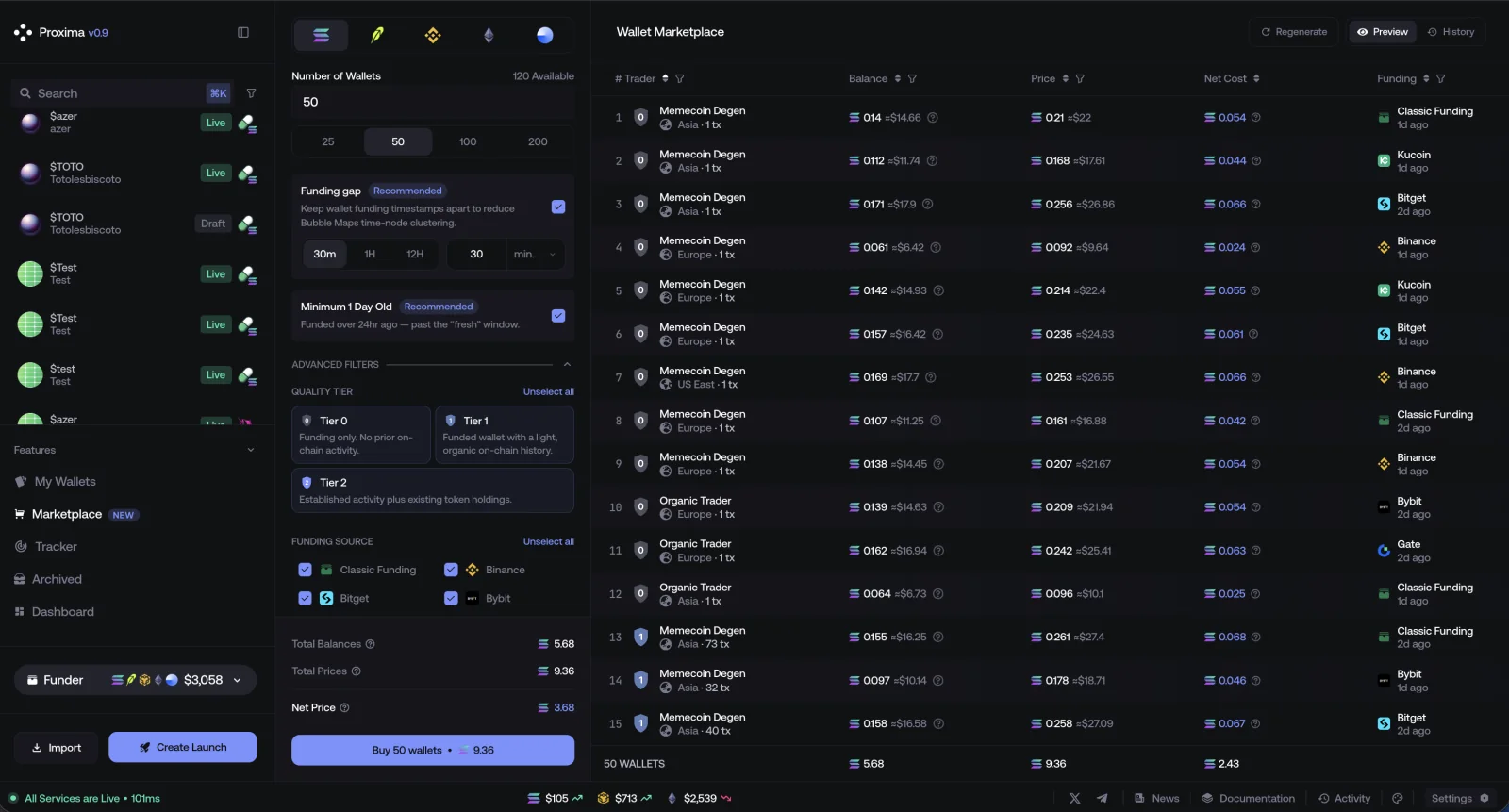Open wallet icon for draft $TOTO launch

pos(247,224)
